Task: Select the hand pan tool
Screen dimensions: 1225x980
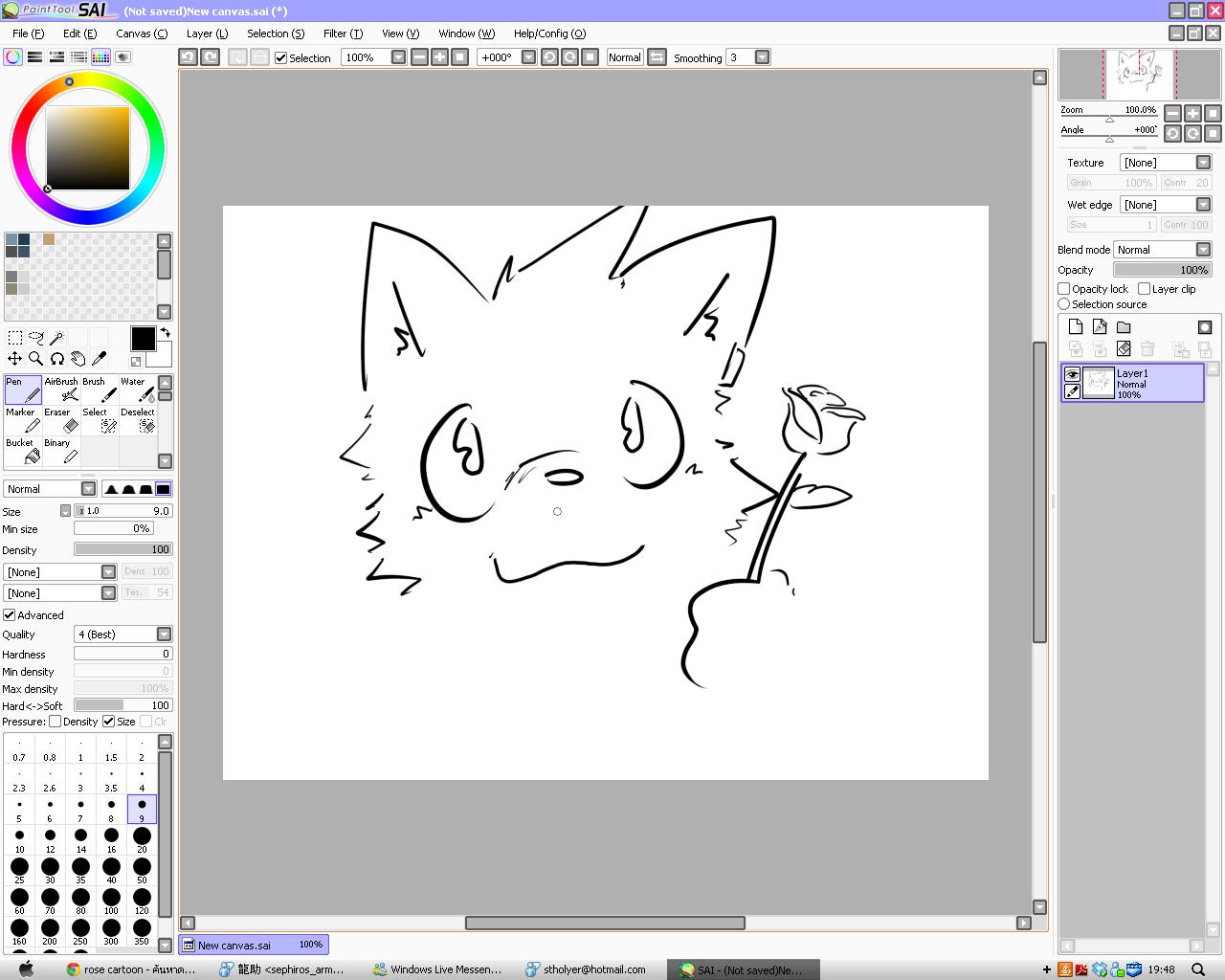Action: point(78,359)
